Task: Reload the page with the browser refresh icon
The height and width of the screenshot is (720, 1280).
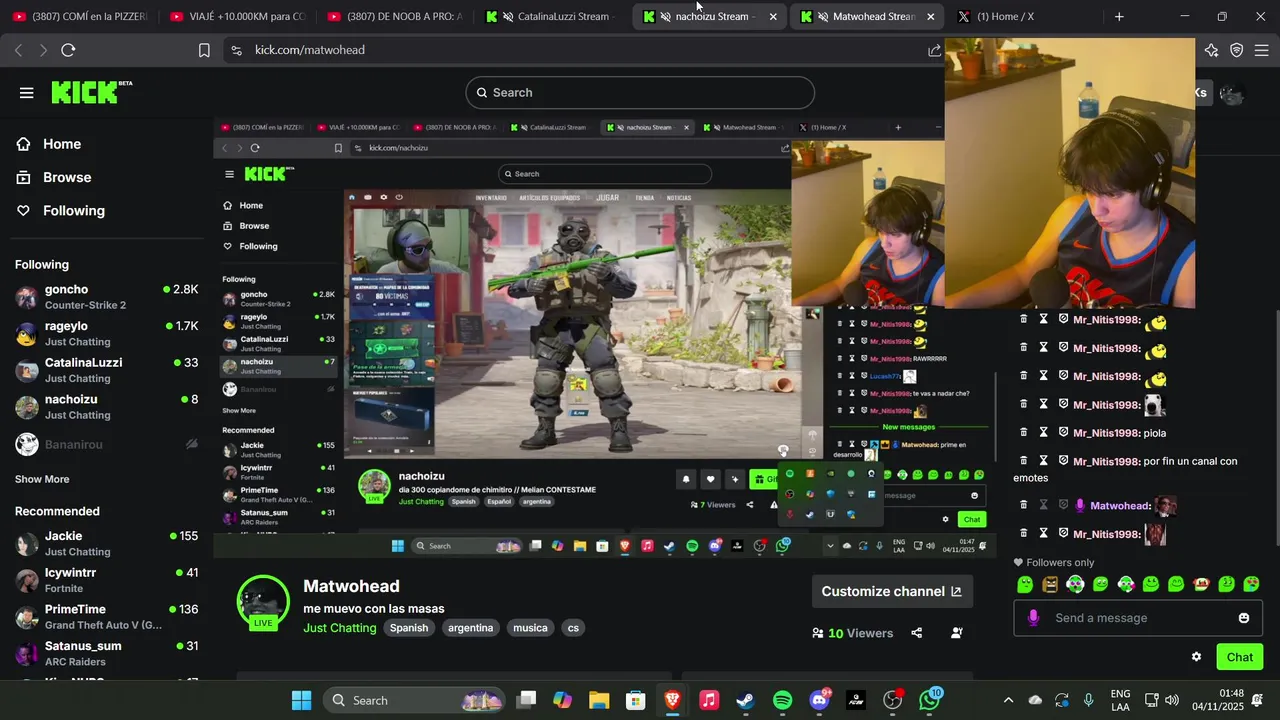Action: [68, 50]
